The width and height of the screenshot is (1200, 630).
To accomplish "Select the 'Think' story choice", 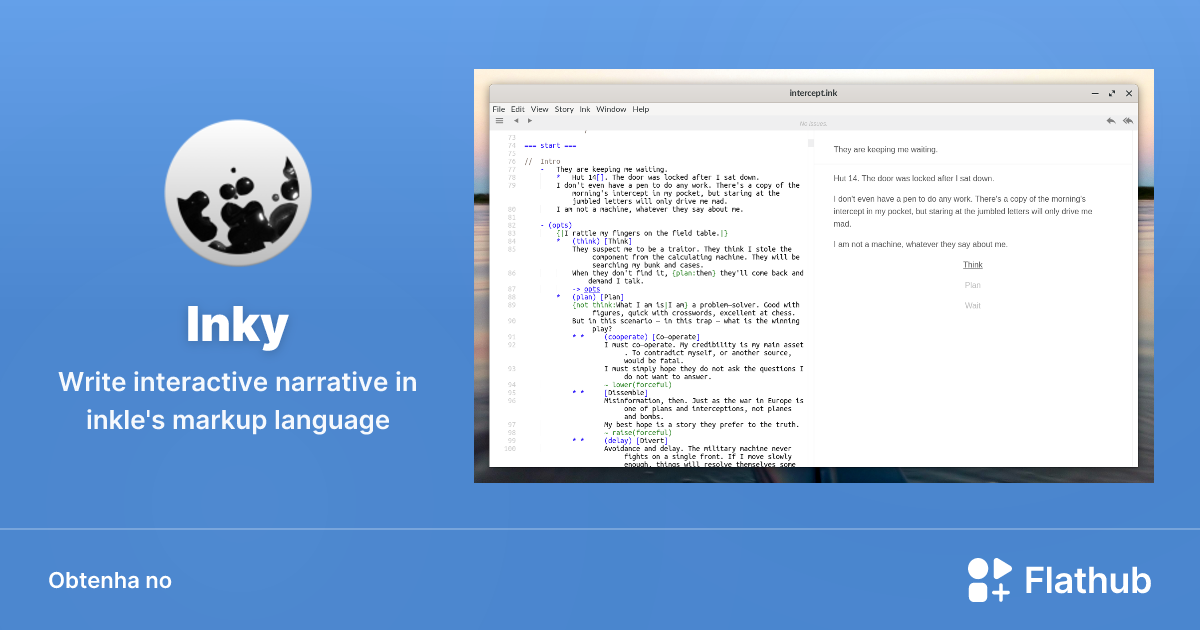I will click(x=972, y=264).
